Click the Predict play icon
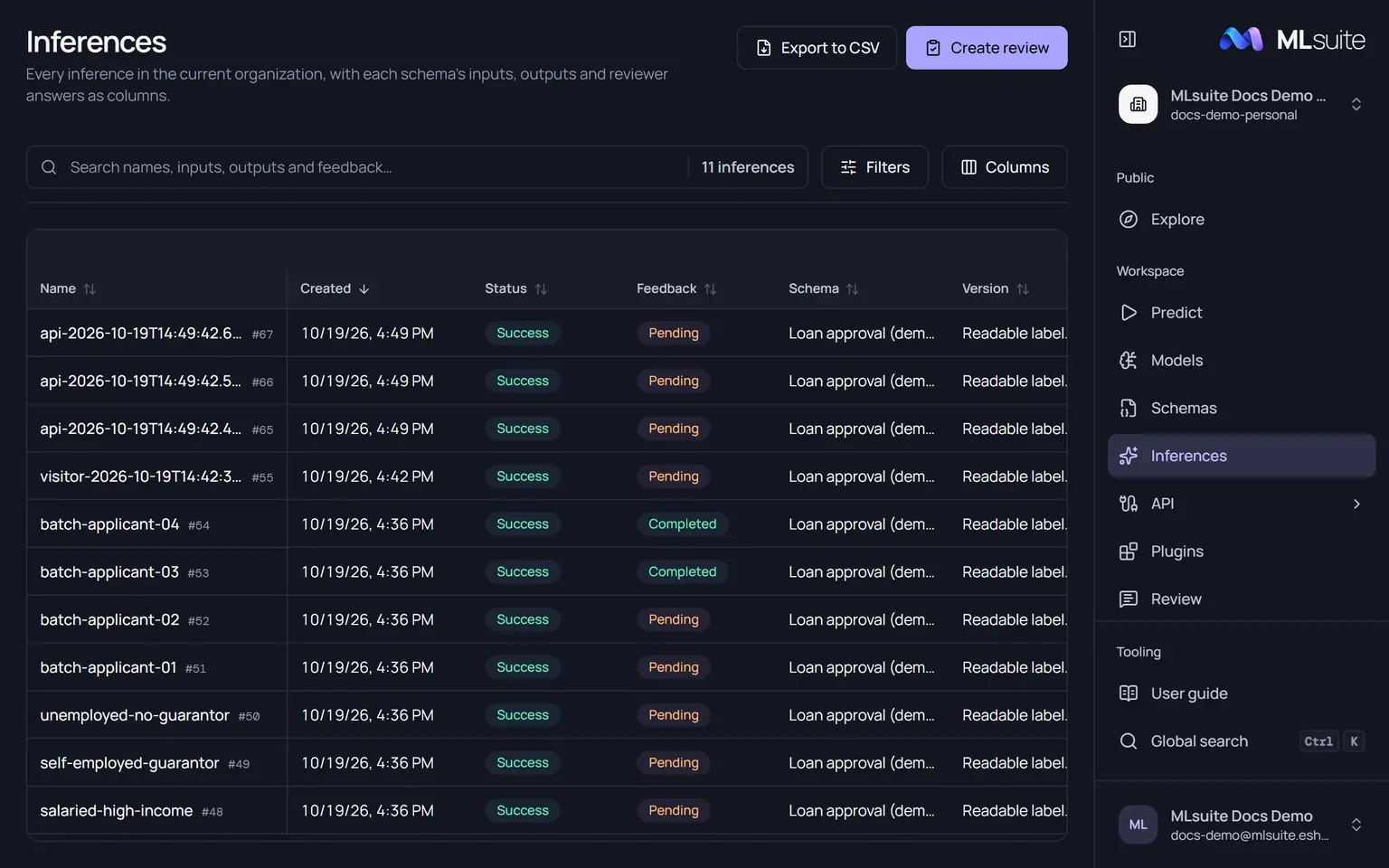 [1128, 312]
